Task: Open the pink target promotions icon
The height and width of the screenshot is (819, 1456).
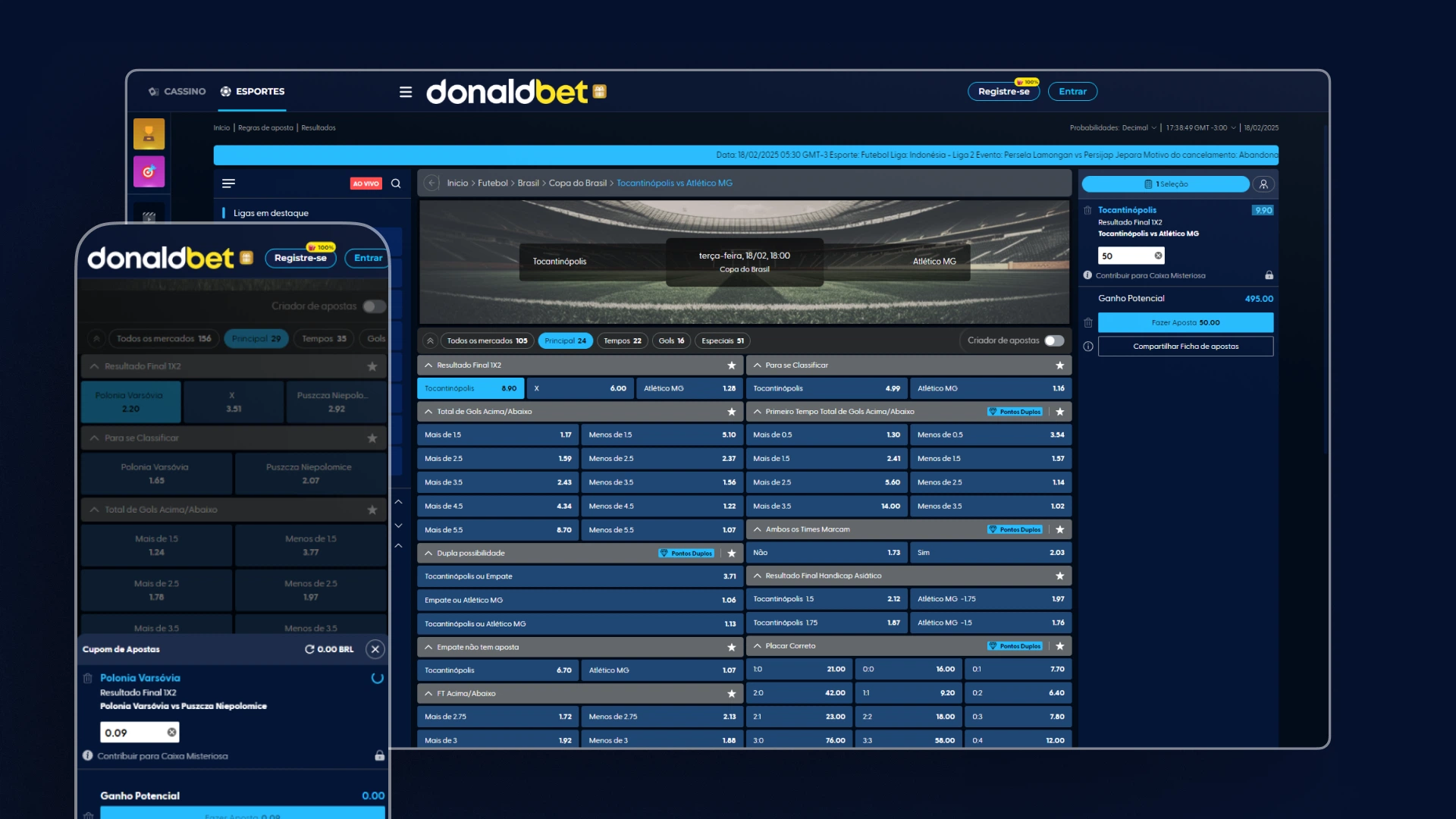Action: point(149,171)
